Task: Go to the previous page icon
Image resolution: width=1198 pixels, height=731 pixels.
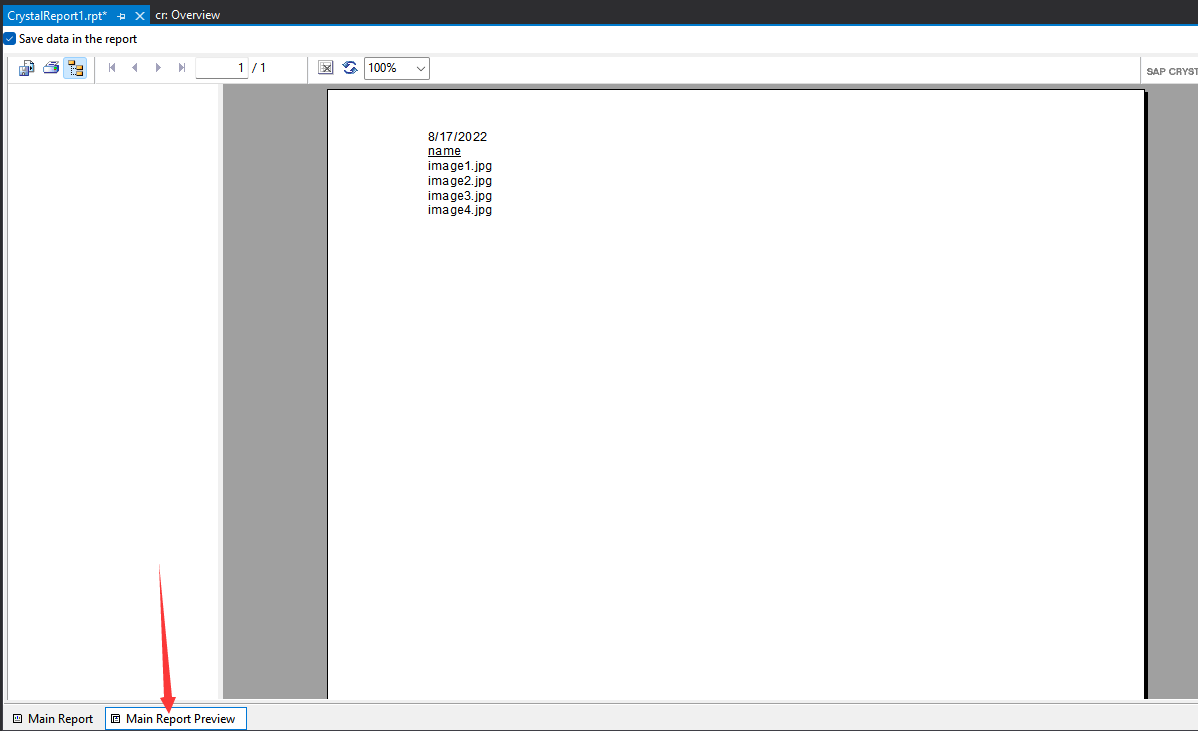Action: click(x=134, y=67)
